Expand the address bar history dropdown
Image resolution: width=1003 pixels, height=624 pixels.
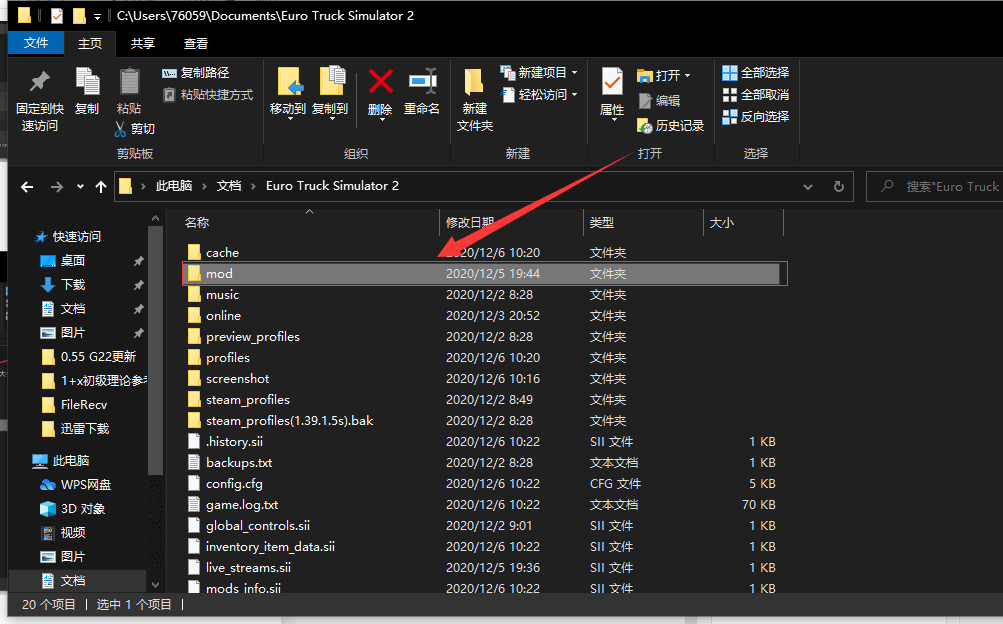[x=808, y=187]
